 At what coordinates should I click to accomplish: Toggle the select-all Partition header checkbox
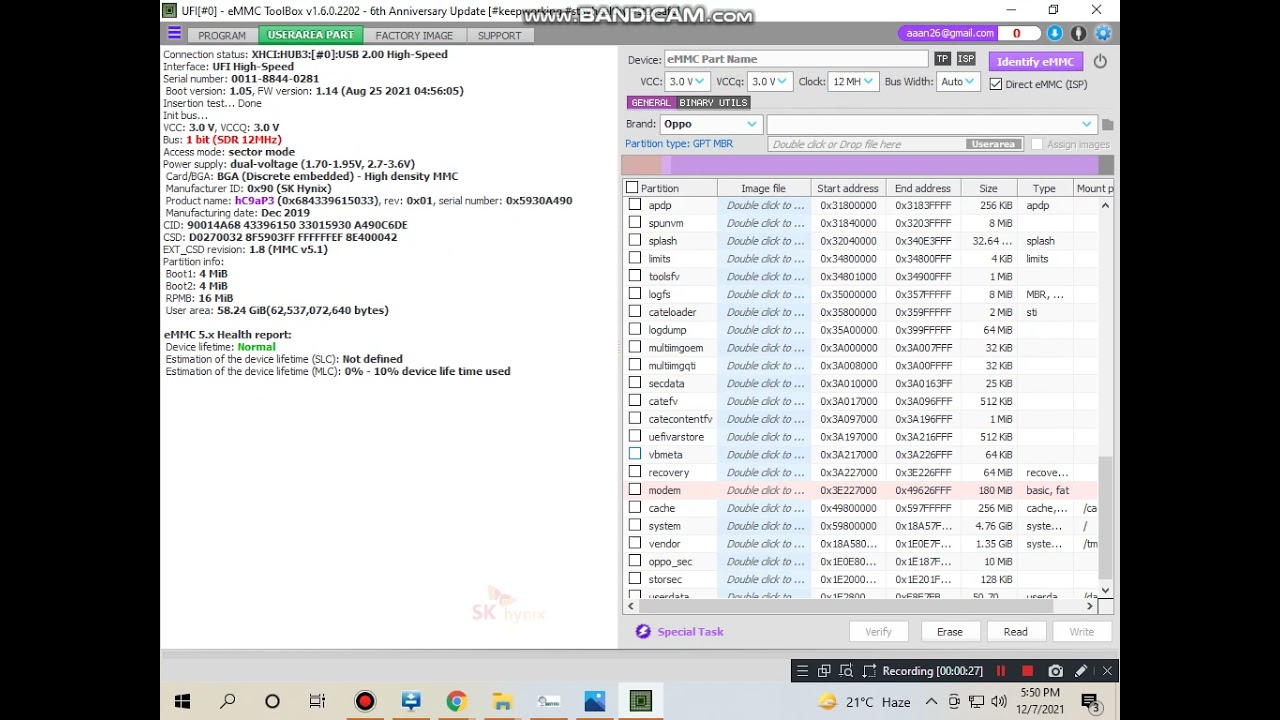632,188
